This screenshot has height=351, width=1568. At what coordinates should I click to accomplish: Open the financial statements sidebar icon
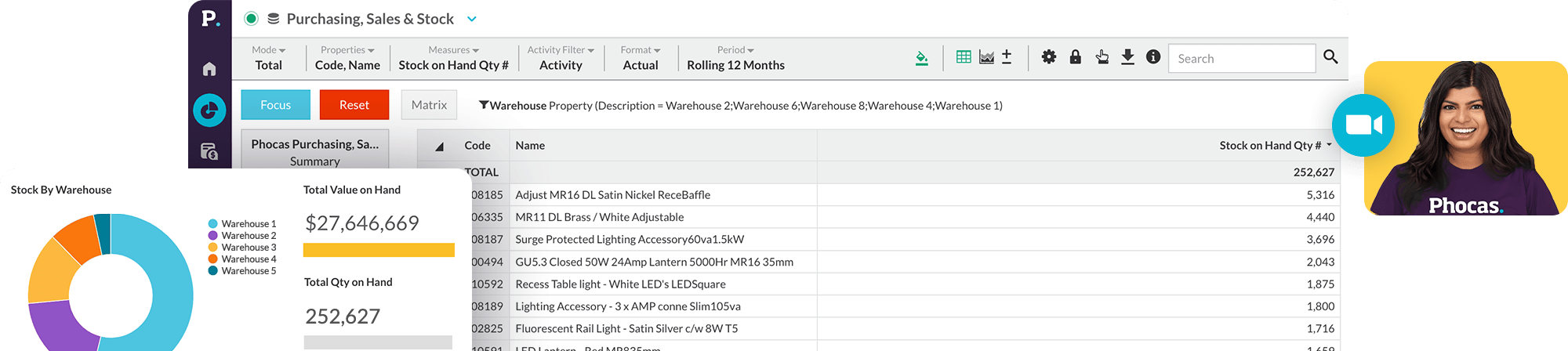tap(209, 151)
